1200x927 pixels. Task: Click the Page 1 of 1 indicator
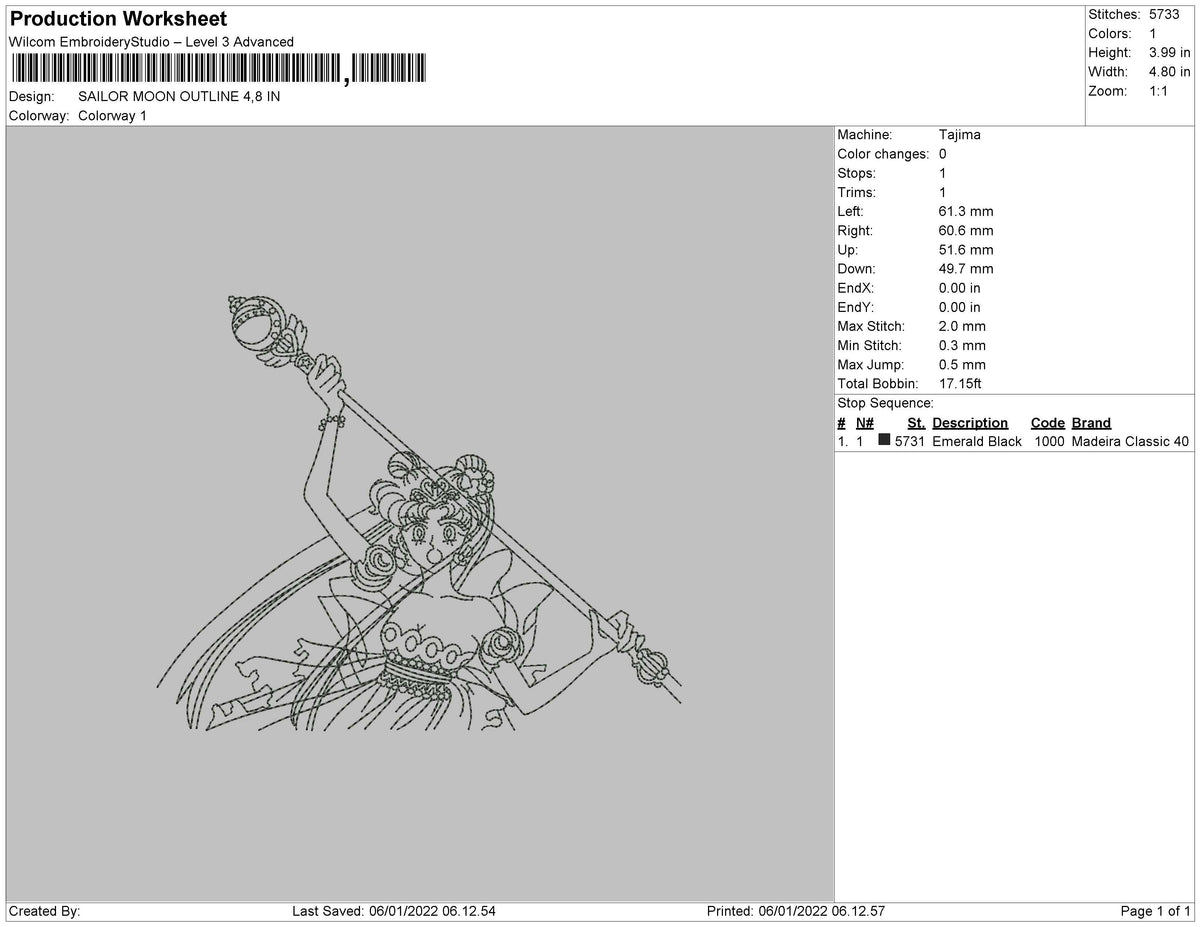click(x=1155, y=911)
